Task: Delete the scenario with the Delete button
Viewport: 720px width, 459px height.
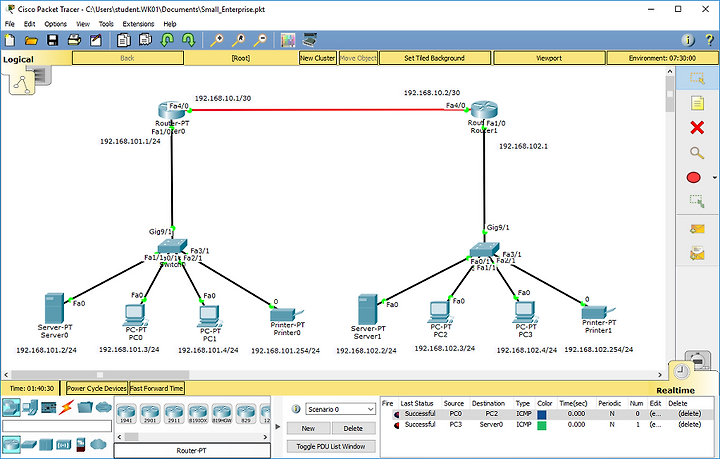Action: tap(353, 428)
